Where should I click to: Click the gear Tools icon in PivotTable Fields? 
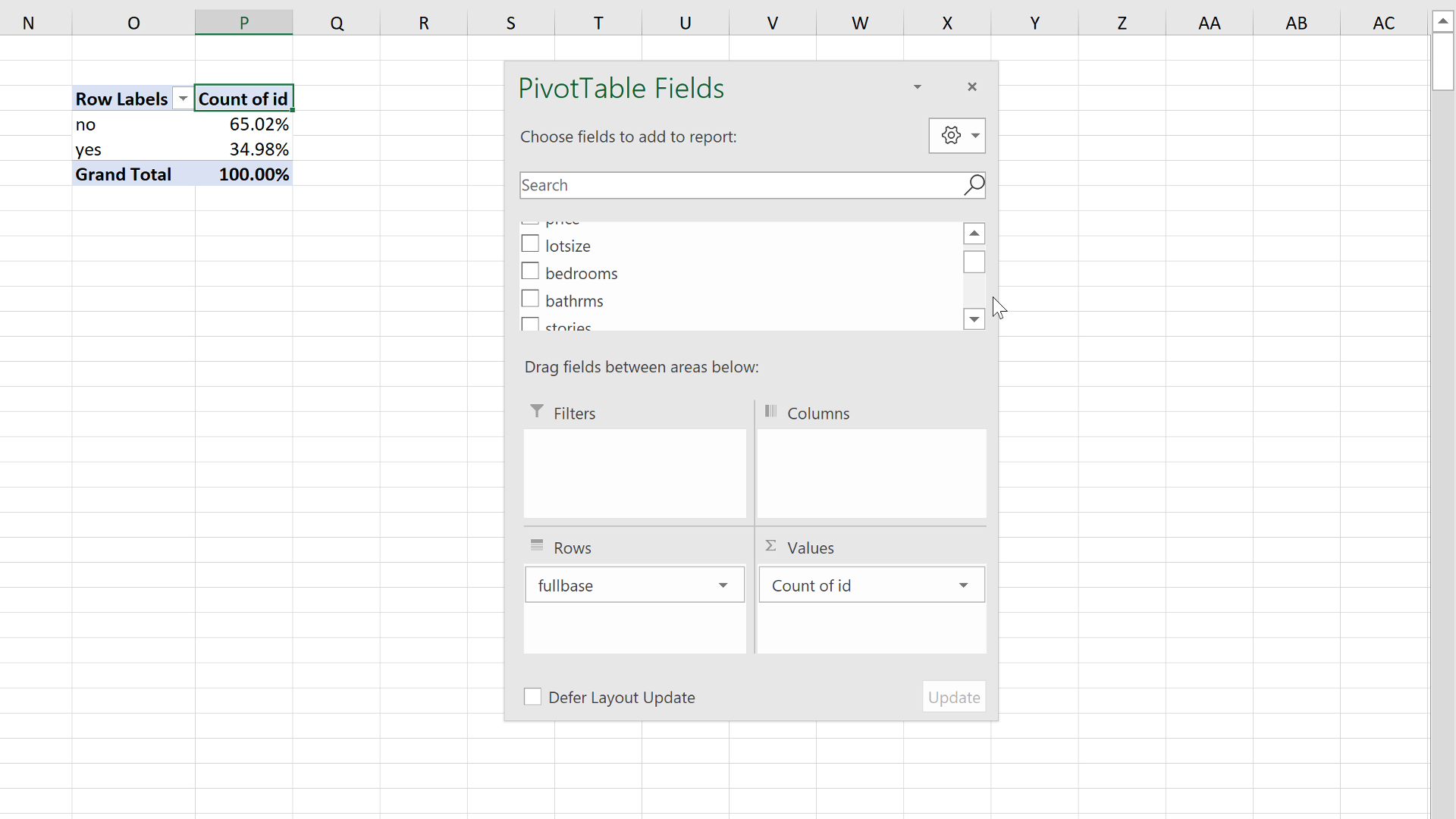951,136
